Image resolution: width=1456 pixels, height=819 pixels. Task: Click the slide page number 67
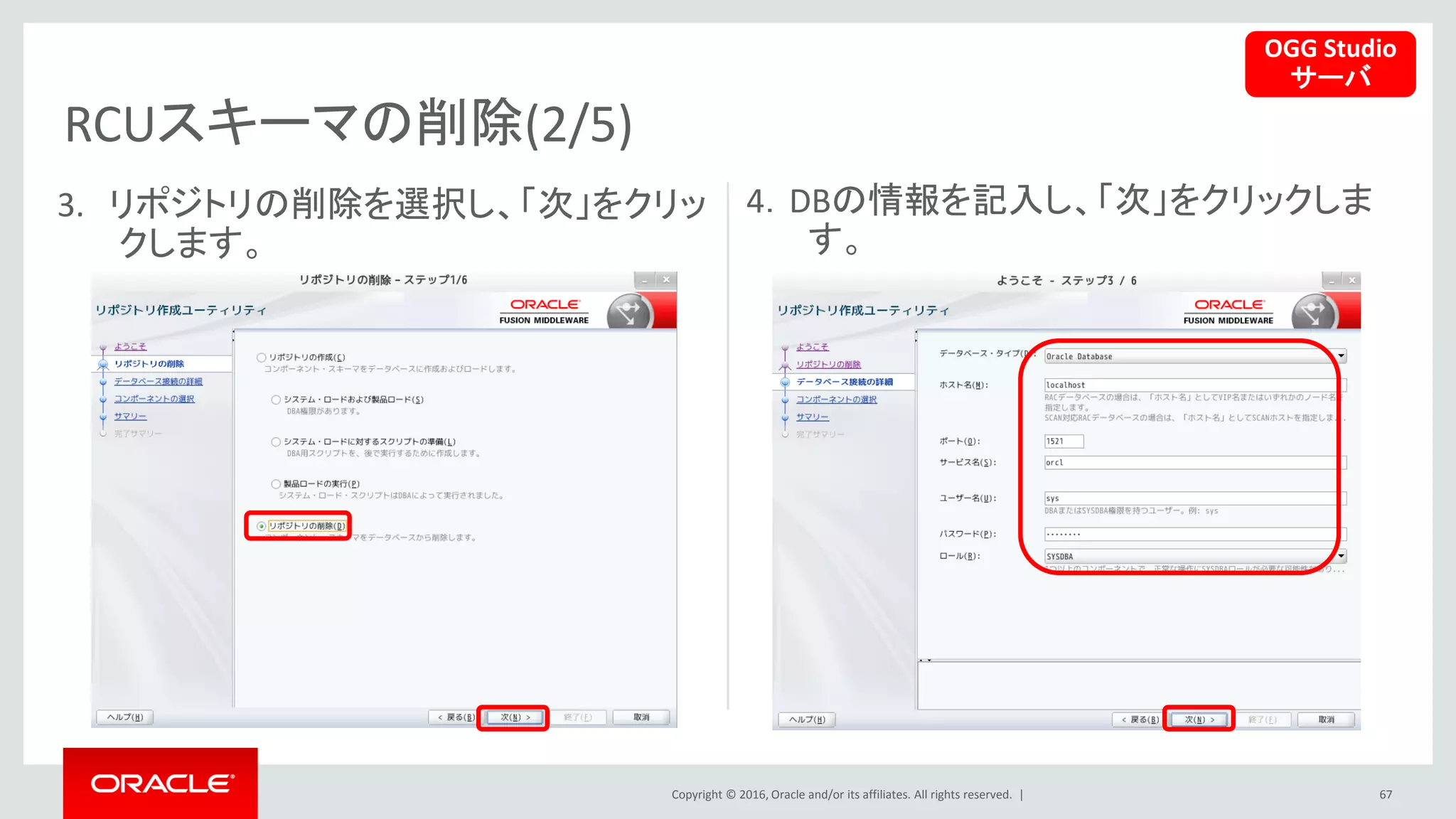[x=1386, y=794]
